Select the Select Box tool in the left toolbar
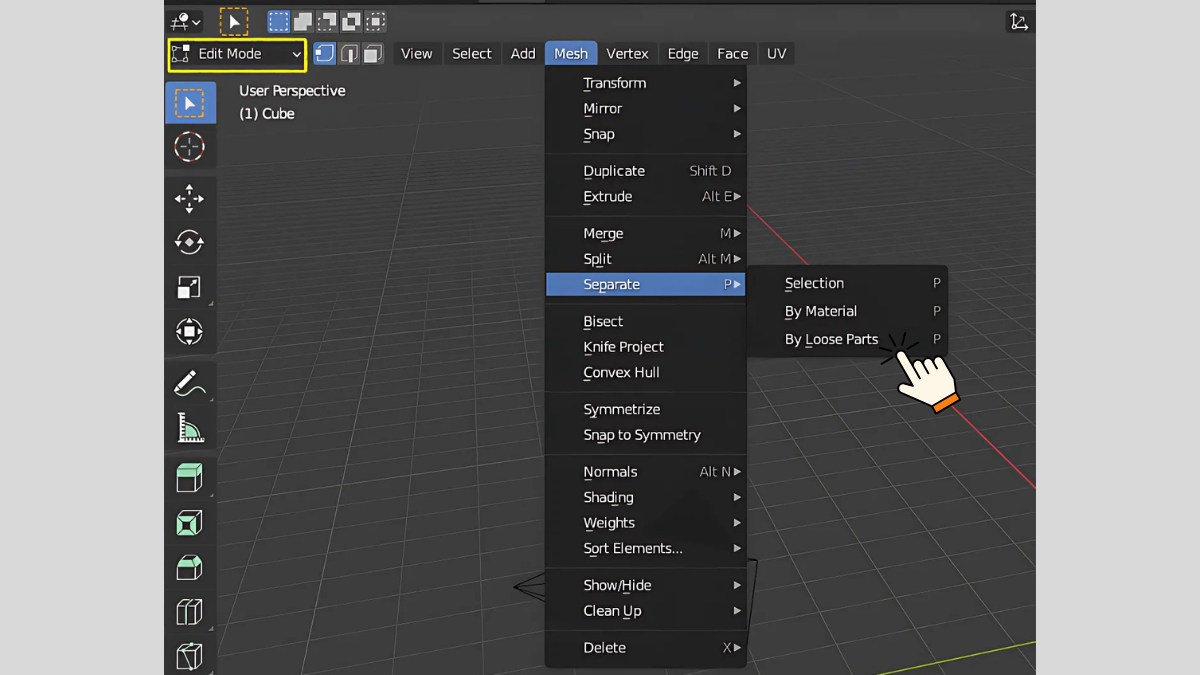 tap(190, 103)
